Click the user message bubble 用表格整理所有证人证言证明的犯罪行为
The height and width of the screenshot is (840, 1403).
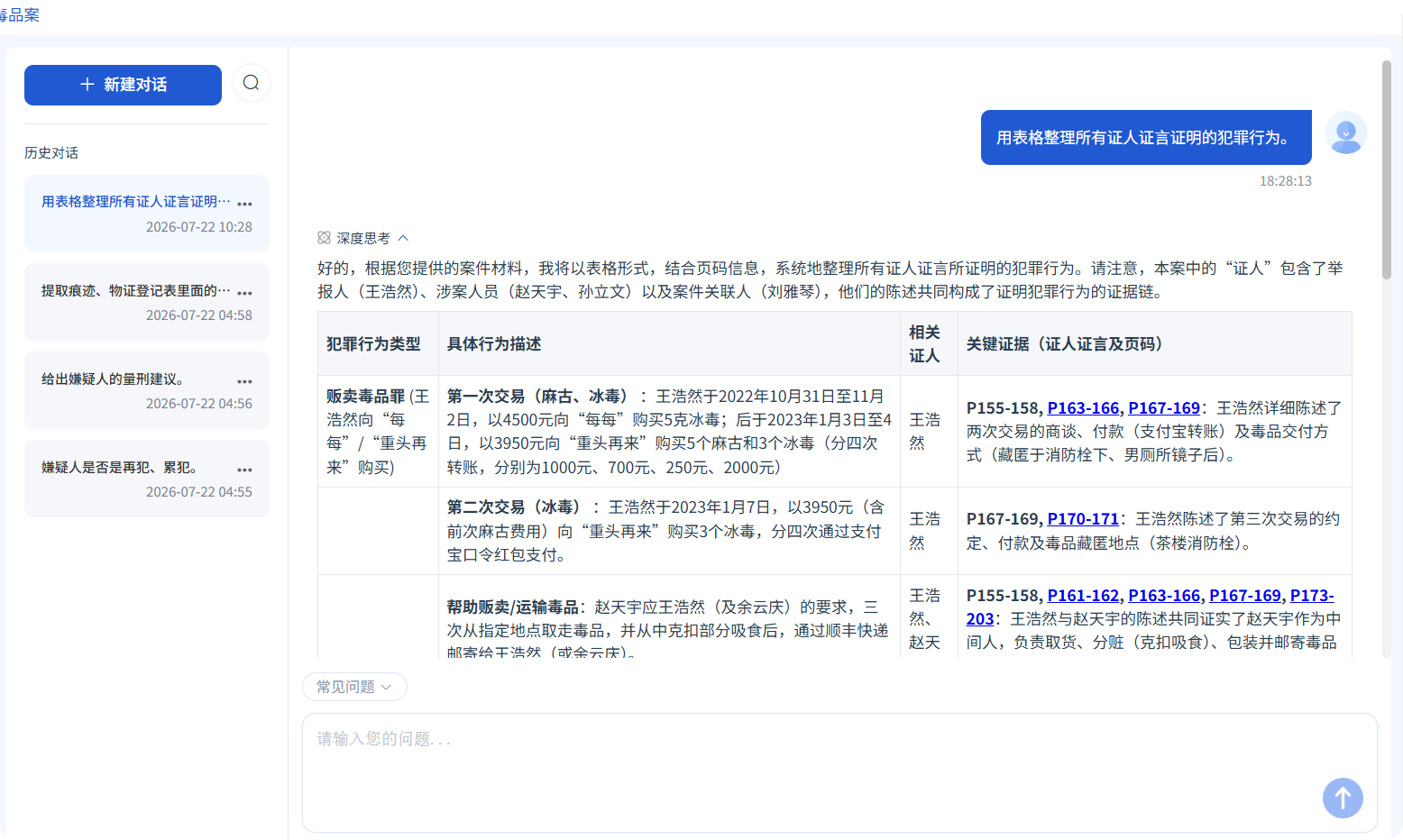(x=1146, y=138)
